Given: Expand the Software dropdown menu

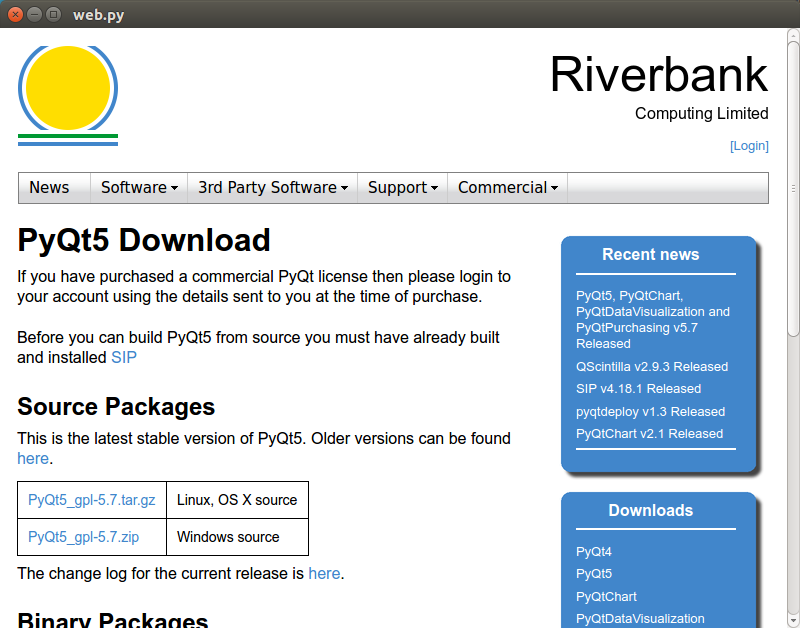Looking at the screenshot, I should pyautogui.click(x=139, y=188).
